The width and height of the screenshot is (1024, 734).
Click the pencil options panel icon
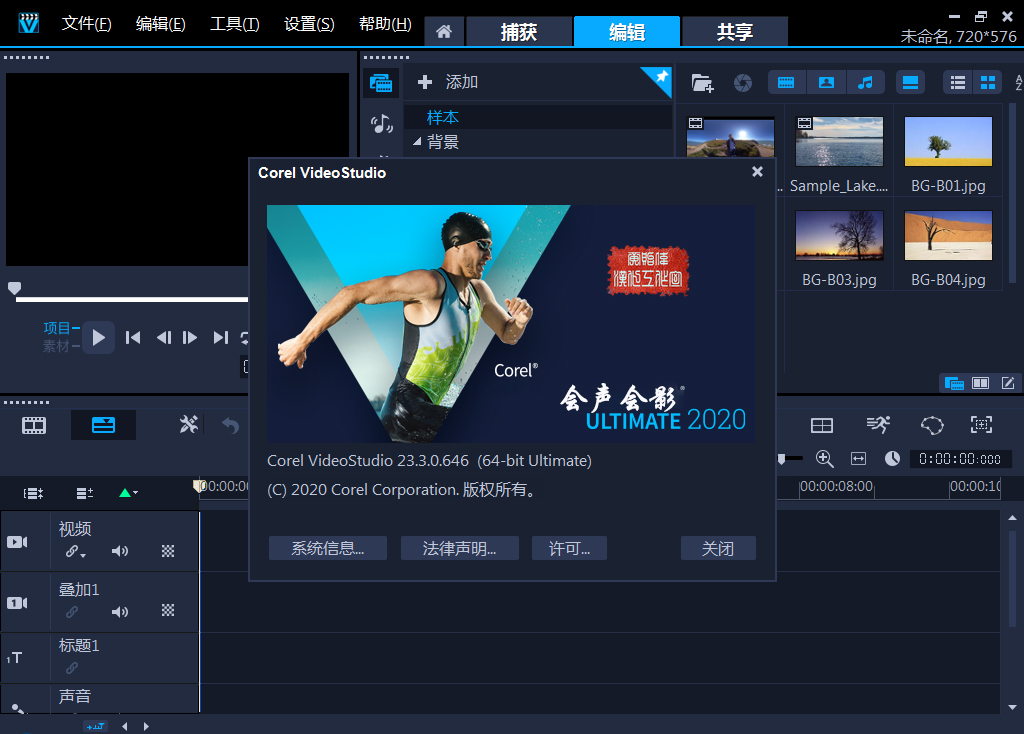click(x=1008, y=383)
